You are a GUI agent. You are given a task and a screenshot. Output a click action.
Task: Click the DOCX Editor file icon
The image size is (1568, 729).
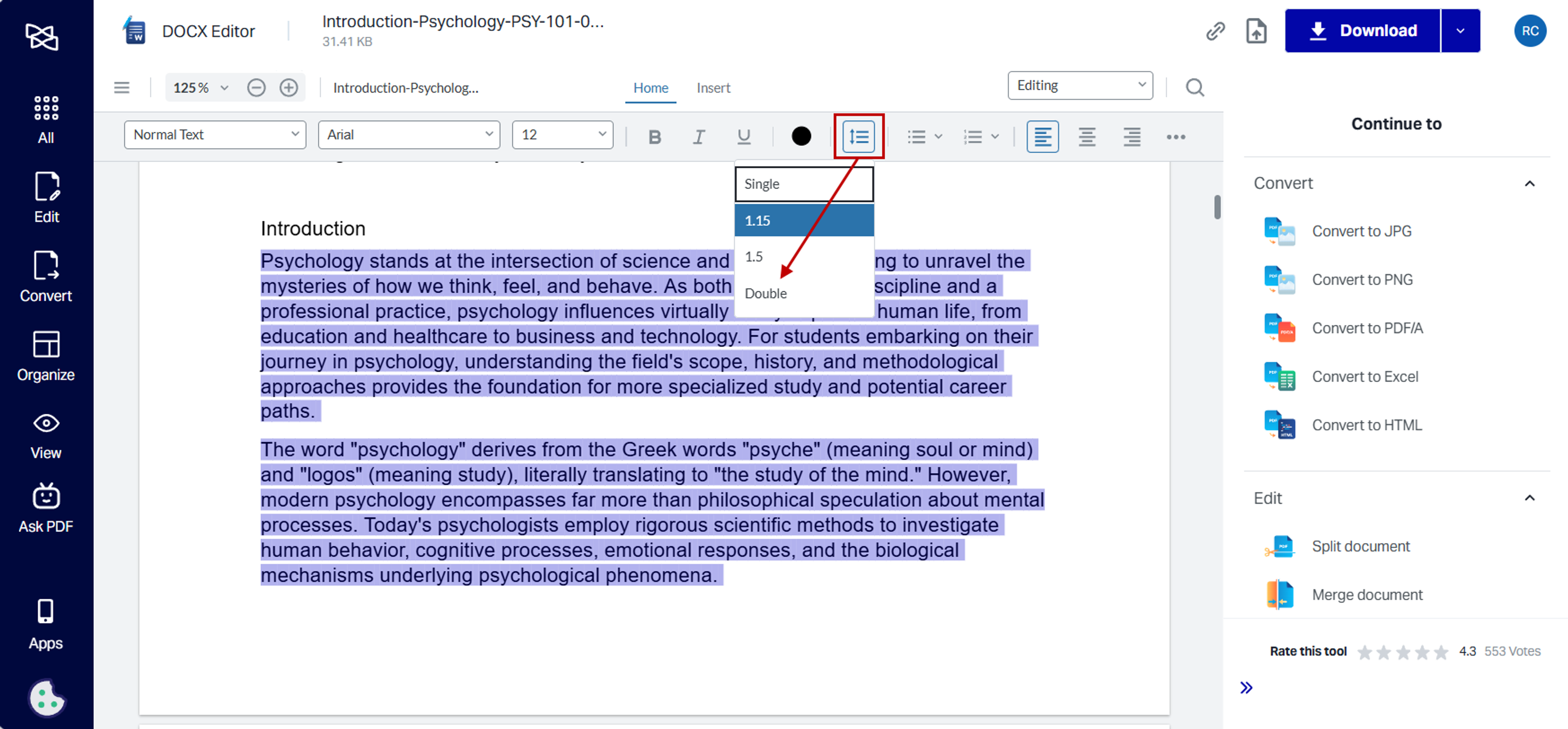coord(134,31)
